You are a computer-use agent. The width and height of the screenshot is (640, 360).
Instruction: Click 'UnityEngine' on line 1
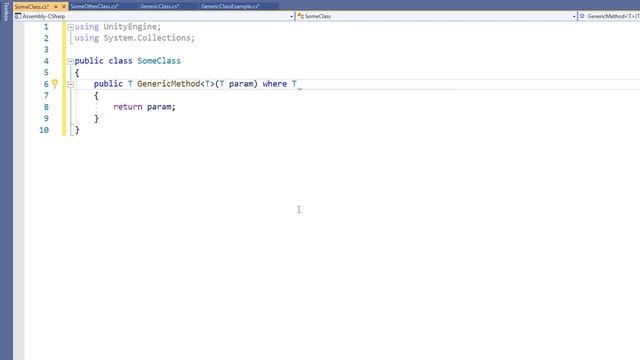(x=130, y=27)
